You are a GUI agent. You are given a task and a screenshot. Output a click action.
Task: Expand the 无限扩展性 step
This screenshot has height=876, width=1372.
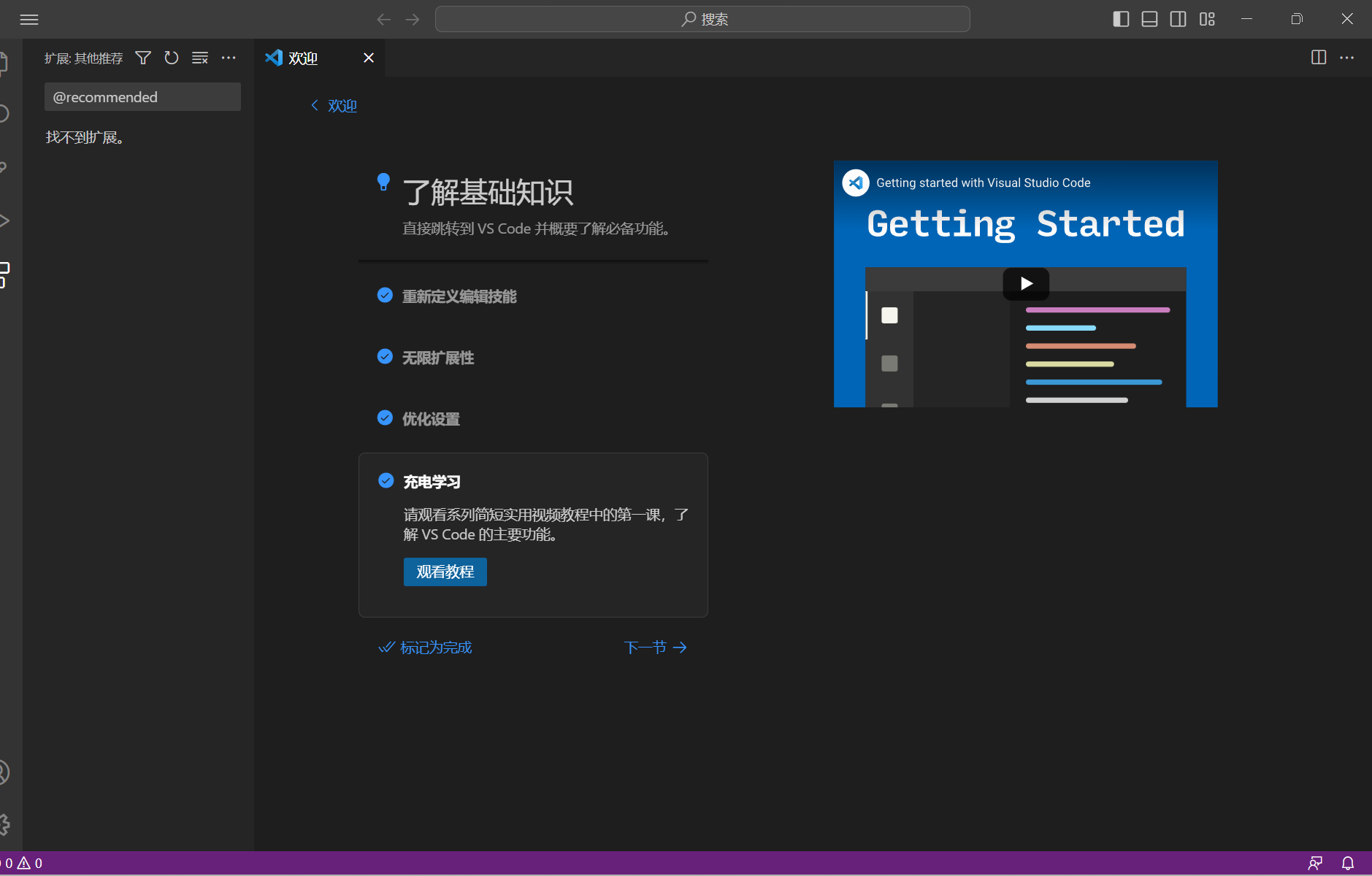(438, 358)
